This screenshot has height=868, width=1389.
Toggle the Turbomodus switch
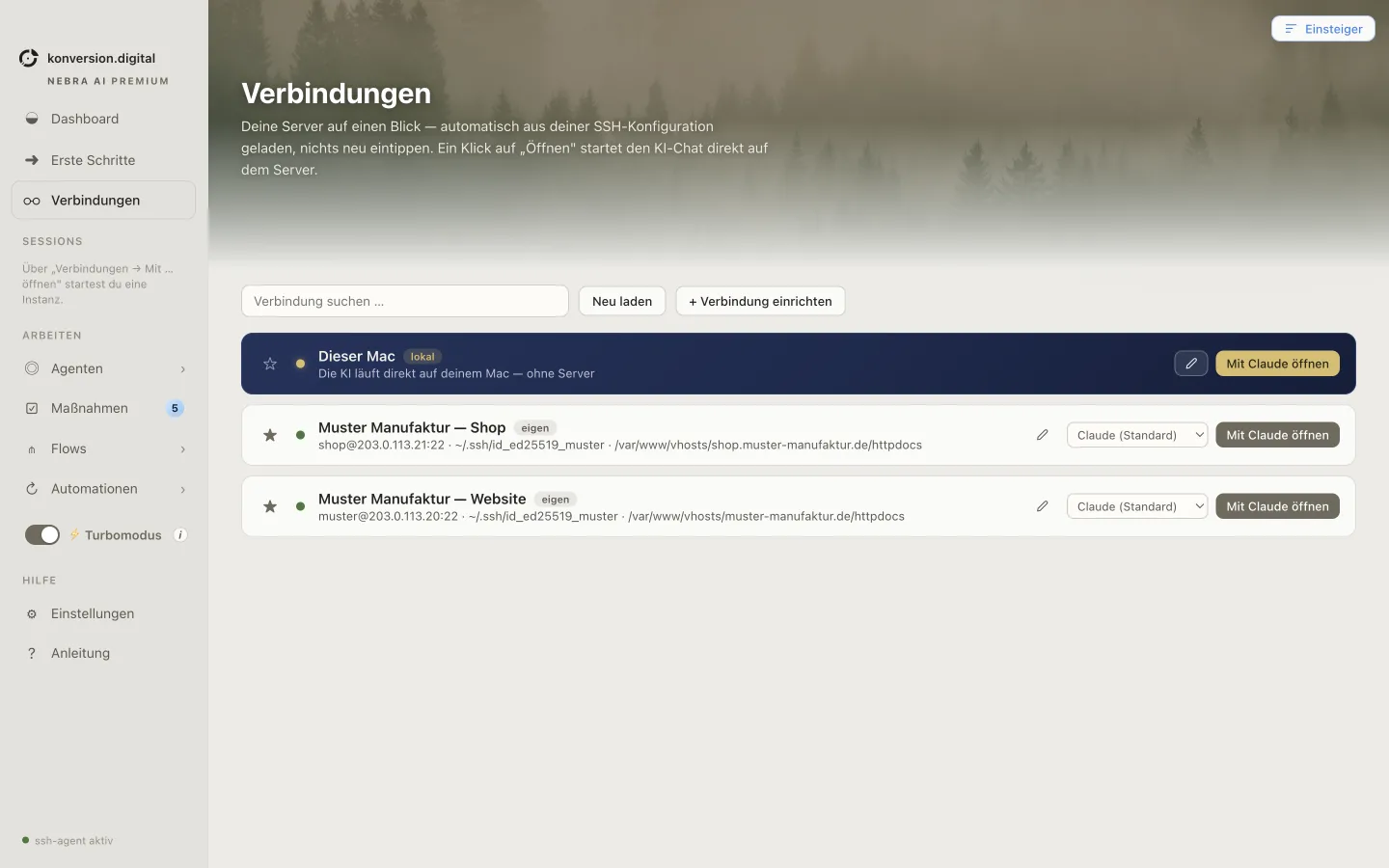click(x=42, y=534)
